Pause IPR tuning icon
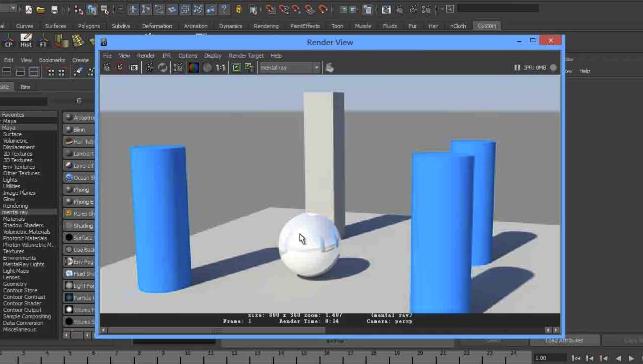The width and height of the screenshot is (643, 364). [x=517, y=68]
